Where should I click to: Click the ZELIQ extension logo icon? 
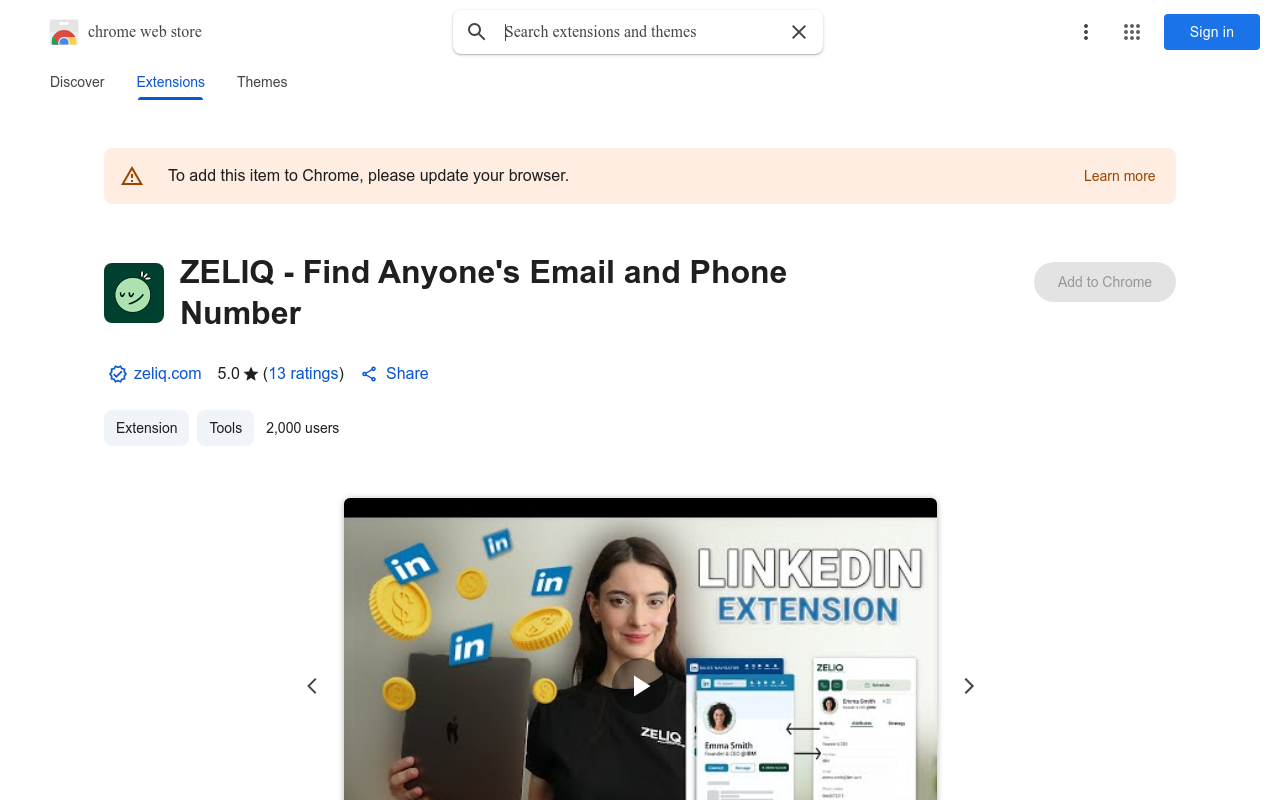(134, 293)
